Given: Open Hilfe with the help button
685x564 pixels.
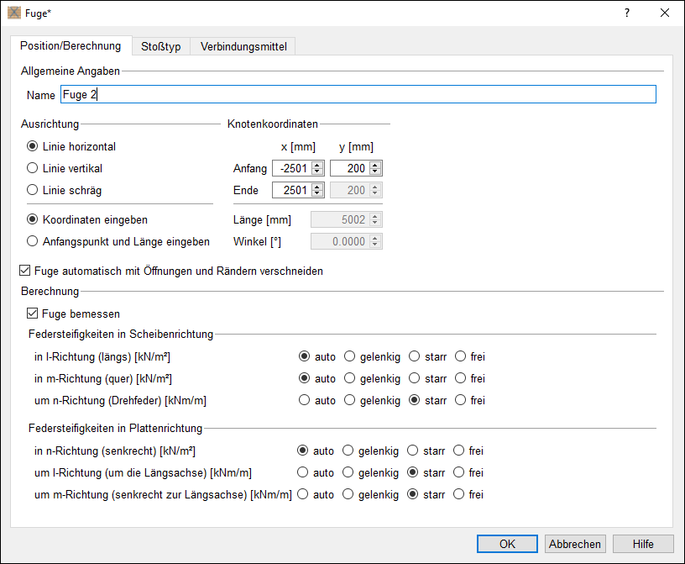Looking at the screenshot, I should click(x=642, y=544).
